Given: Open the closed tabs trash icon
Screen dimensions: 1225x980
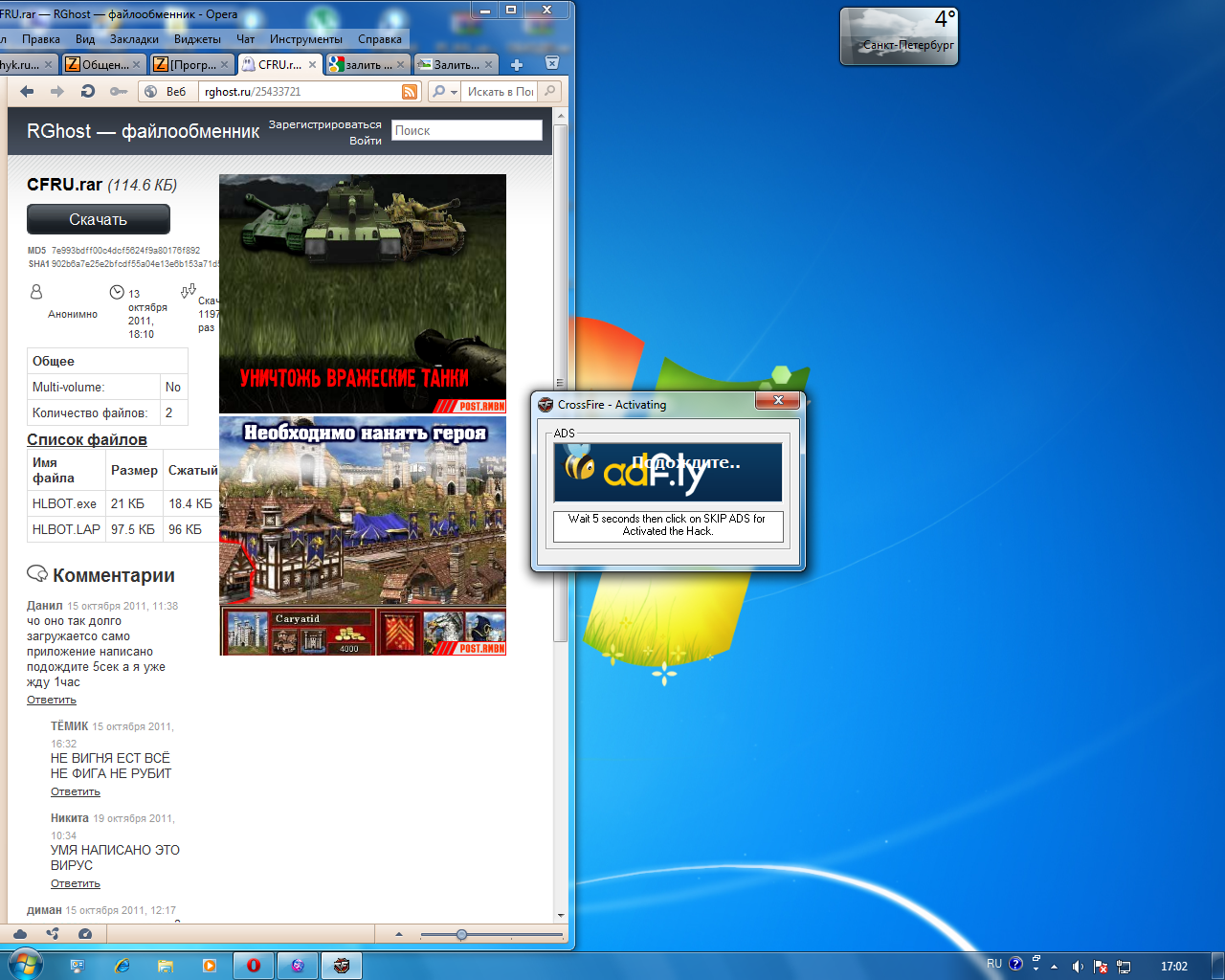Looking at the screenshot, I should (552, 63).
